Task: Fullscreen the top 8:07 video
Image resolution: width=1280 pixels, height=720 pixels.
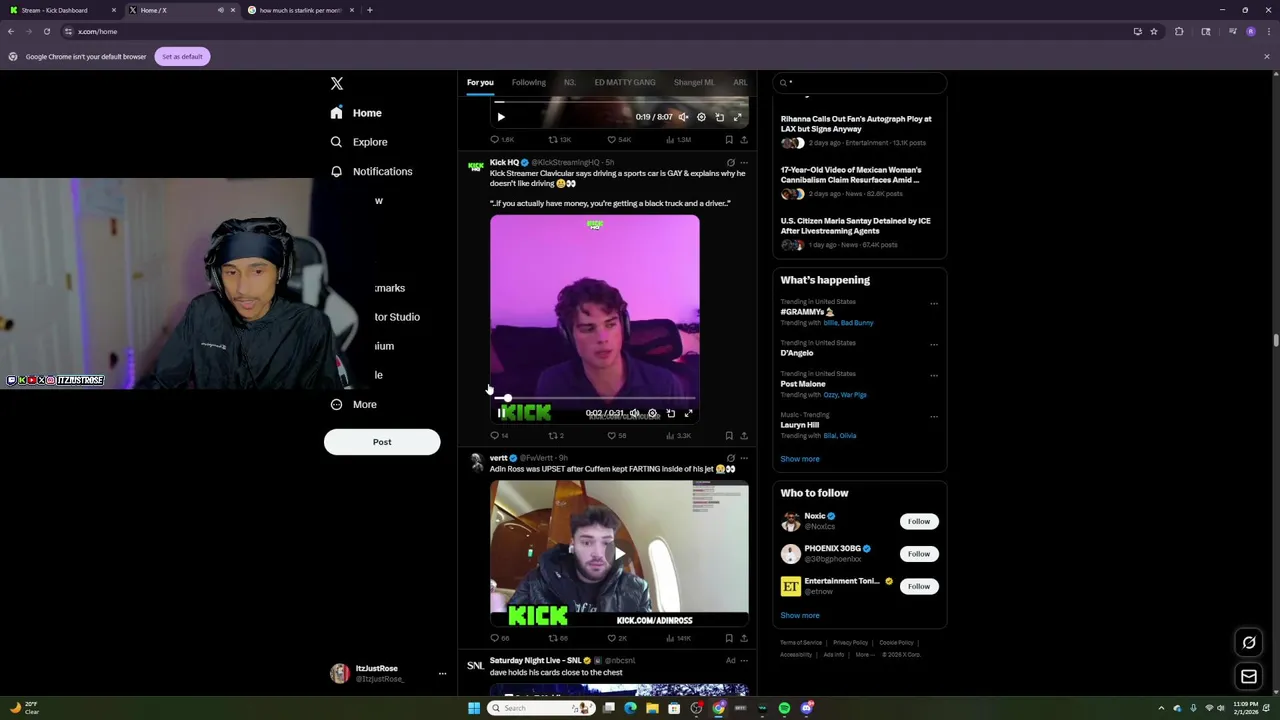Action: point(737,117)
